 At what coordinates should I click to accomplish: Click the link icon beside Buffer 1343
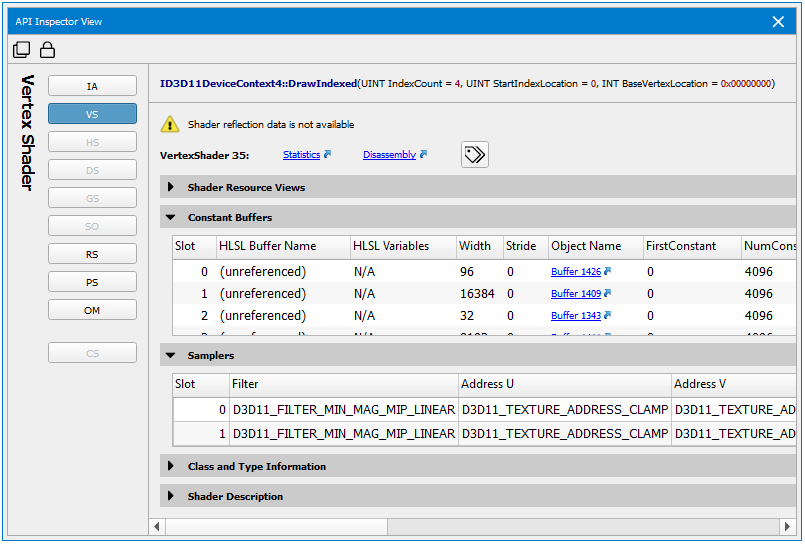coord(607,316)
